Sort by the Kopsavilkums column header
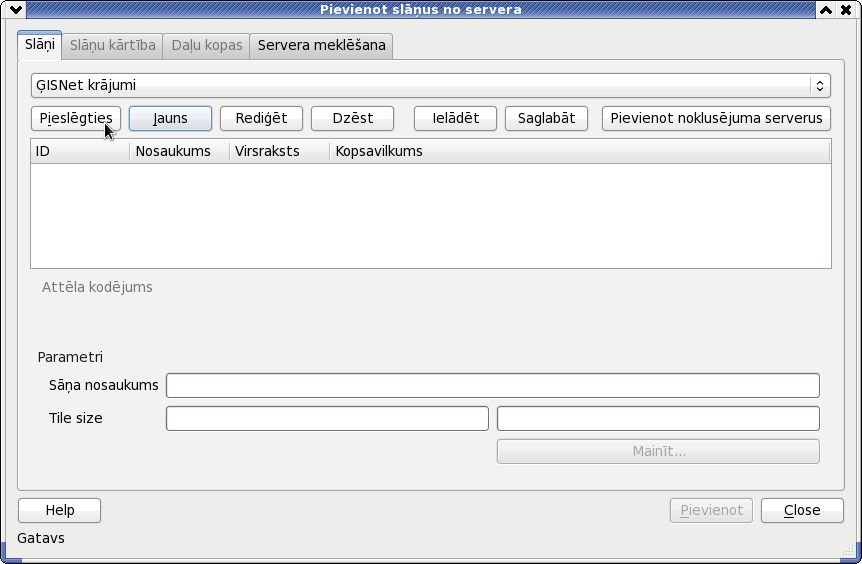862x564 pixels. (580, 151)
